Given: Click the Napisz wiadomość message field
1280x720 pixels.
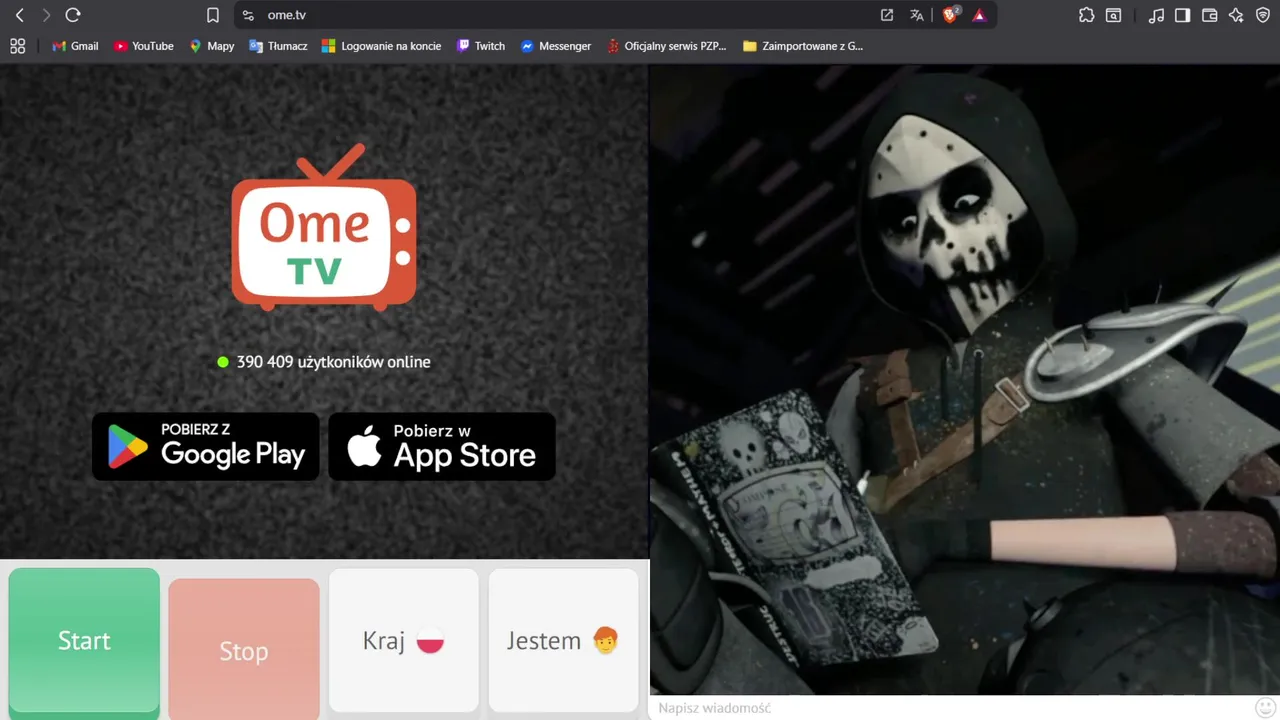Looking at the screenshot, I should [950, 708].
